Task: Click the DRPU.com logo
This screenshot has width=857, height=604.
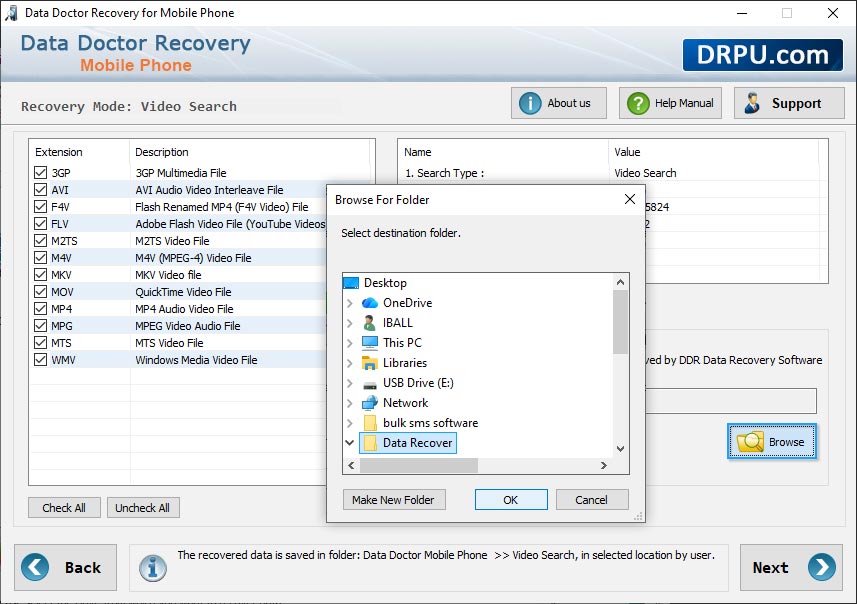Action: point(762,55)
